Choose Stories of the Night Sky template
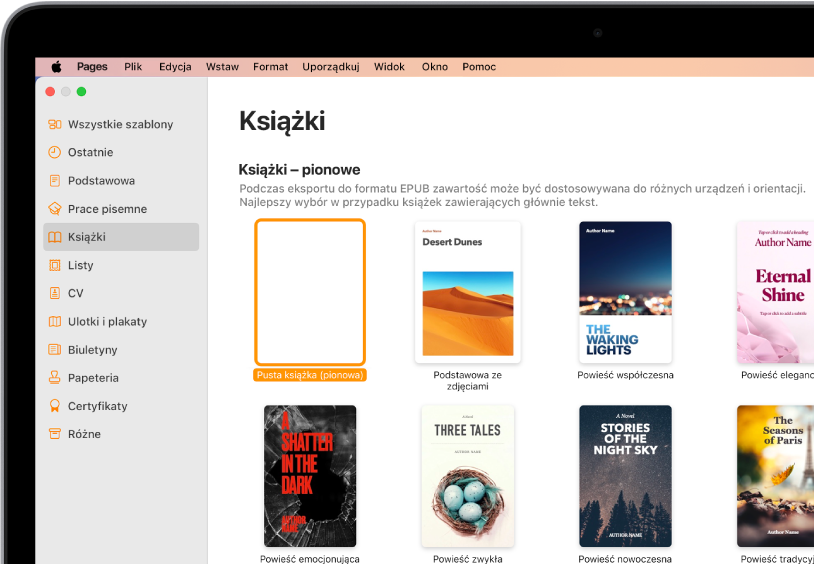814x564 pixels. pyautogui.click(x=626, y=476)
